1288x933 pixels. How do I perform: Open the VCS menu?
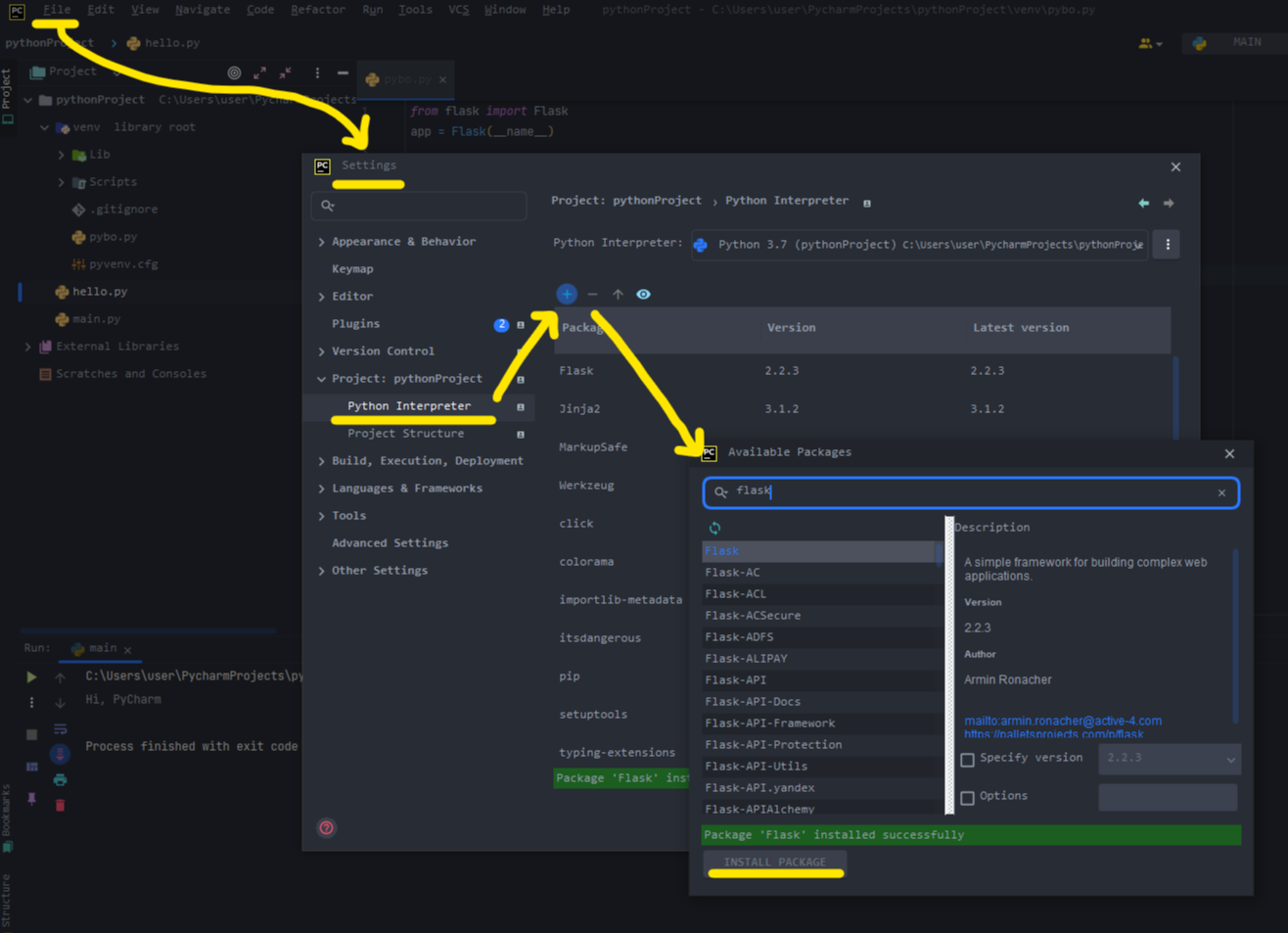458,10
